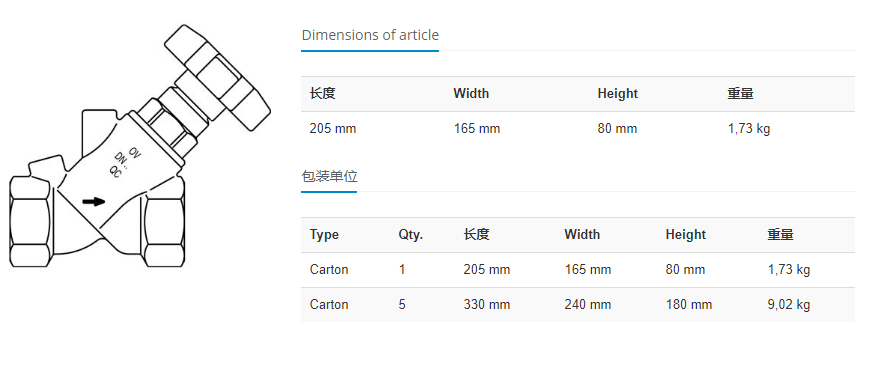Click the Type column header
The image size is (870, 366).
324,235
